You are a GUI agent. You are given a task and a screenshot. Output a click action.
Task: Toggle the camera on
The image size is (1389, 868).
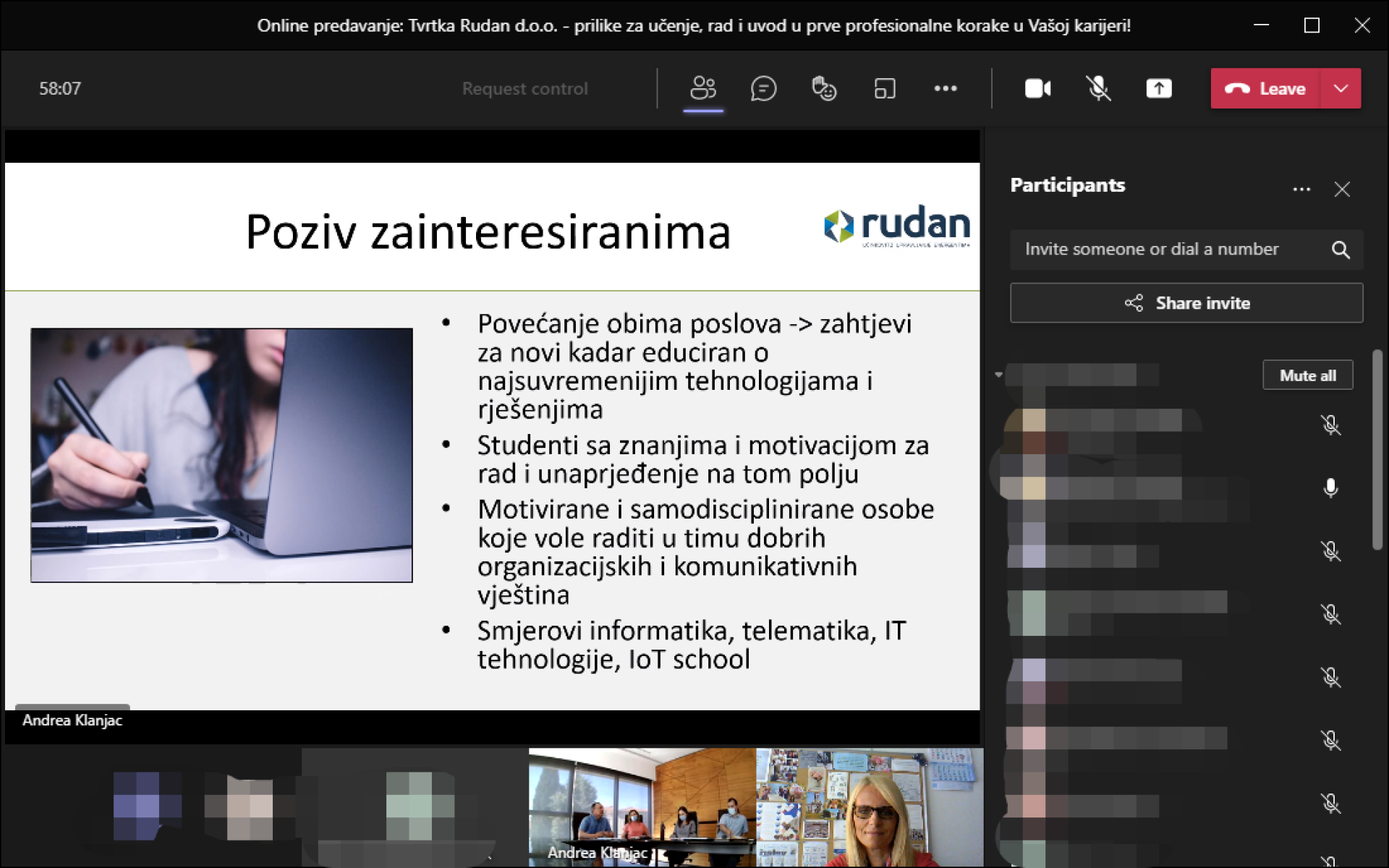click(x=1038, y=88)
